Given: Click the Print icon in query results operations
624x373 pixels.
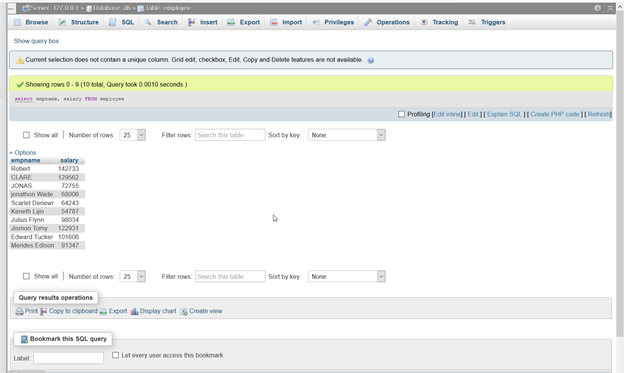Looking at the screenshot, I should click(19, 311).
